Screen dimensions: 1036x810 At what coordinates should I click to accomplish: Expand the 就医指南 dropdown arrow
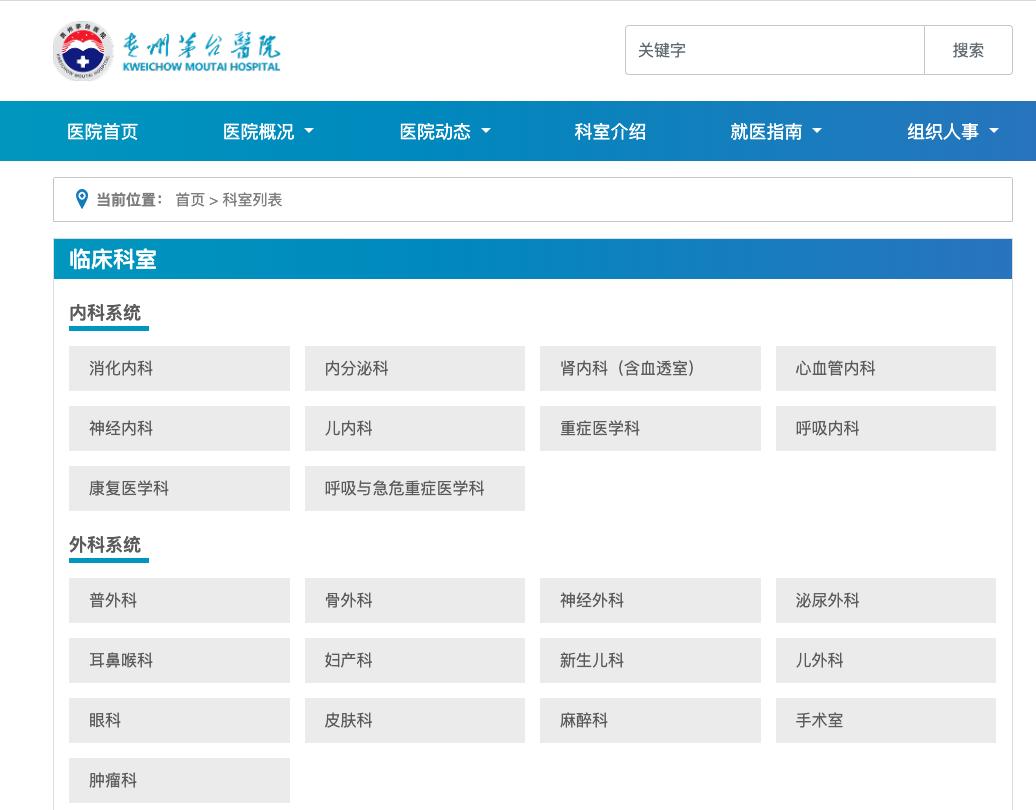click(x=817, y=131)
